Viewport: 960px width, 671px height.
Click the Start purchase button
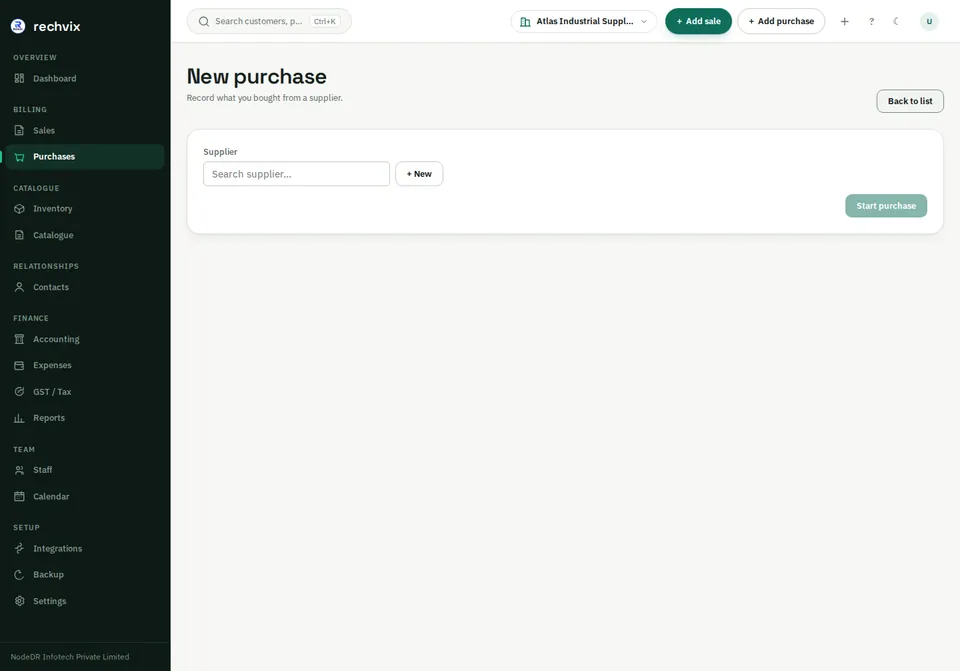click(x=886, y=206)
